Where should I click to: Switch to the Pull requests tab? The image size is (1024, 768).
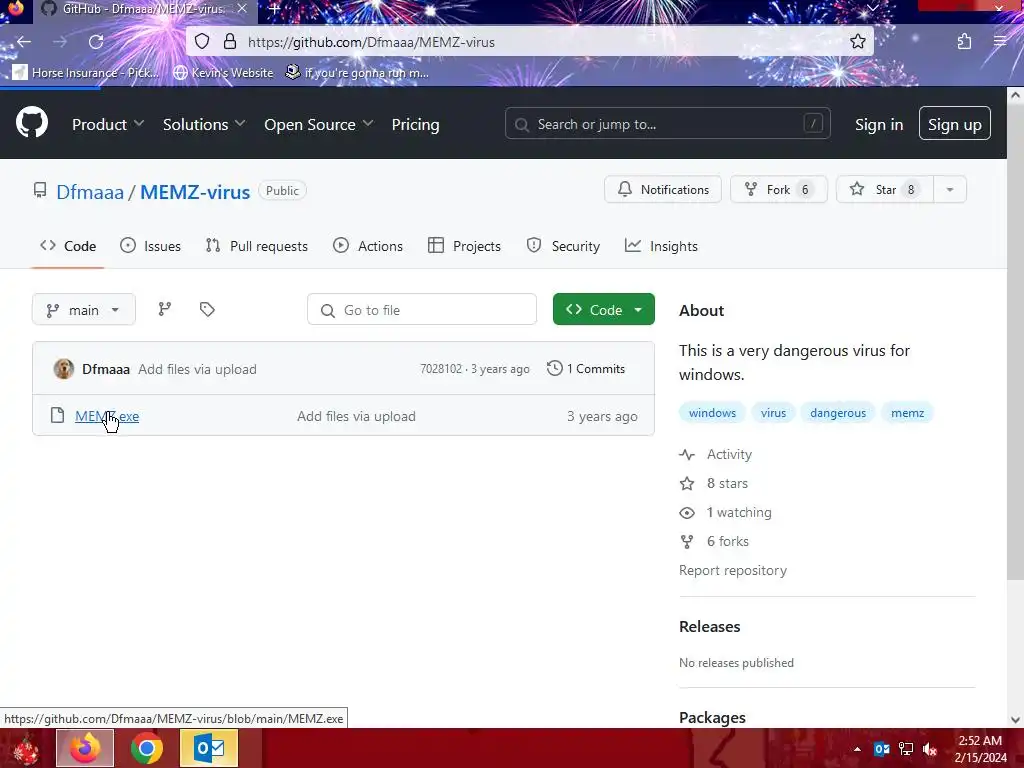[257, 246]
